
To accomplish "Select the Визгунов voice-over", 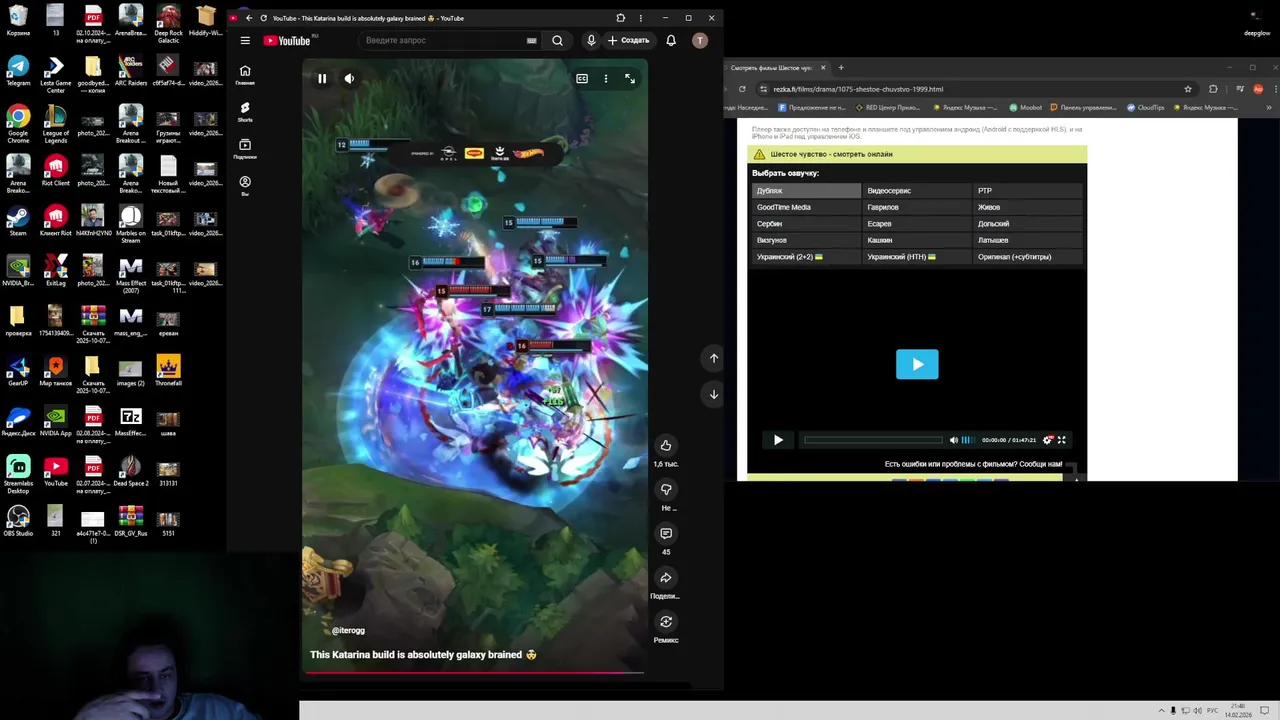I will click(x=806, y=240).
